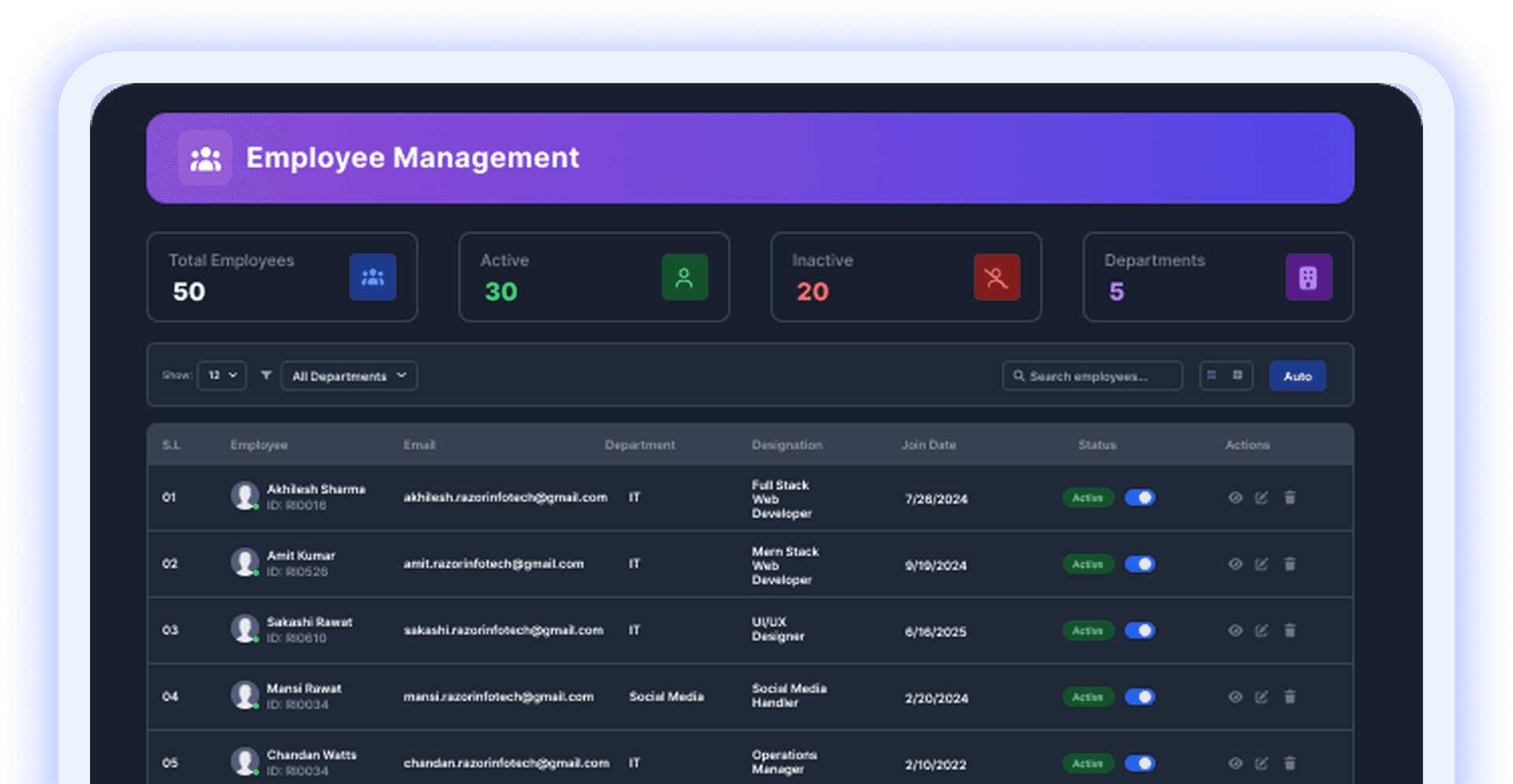This screenshot has width=1513, height=784.
Task: Toggle Amit Kumar's status switch
Action: pos(1140,564)
